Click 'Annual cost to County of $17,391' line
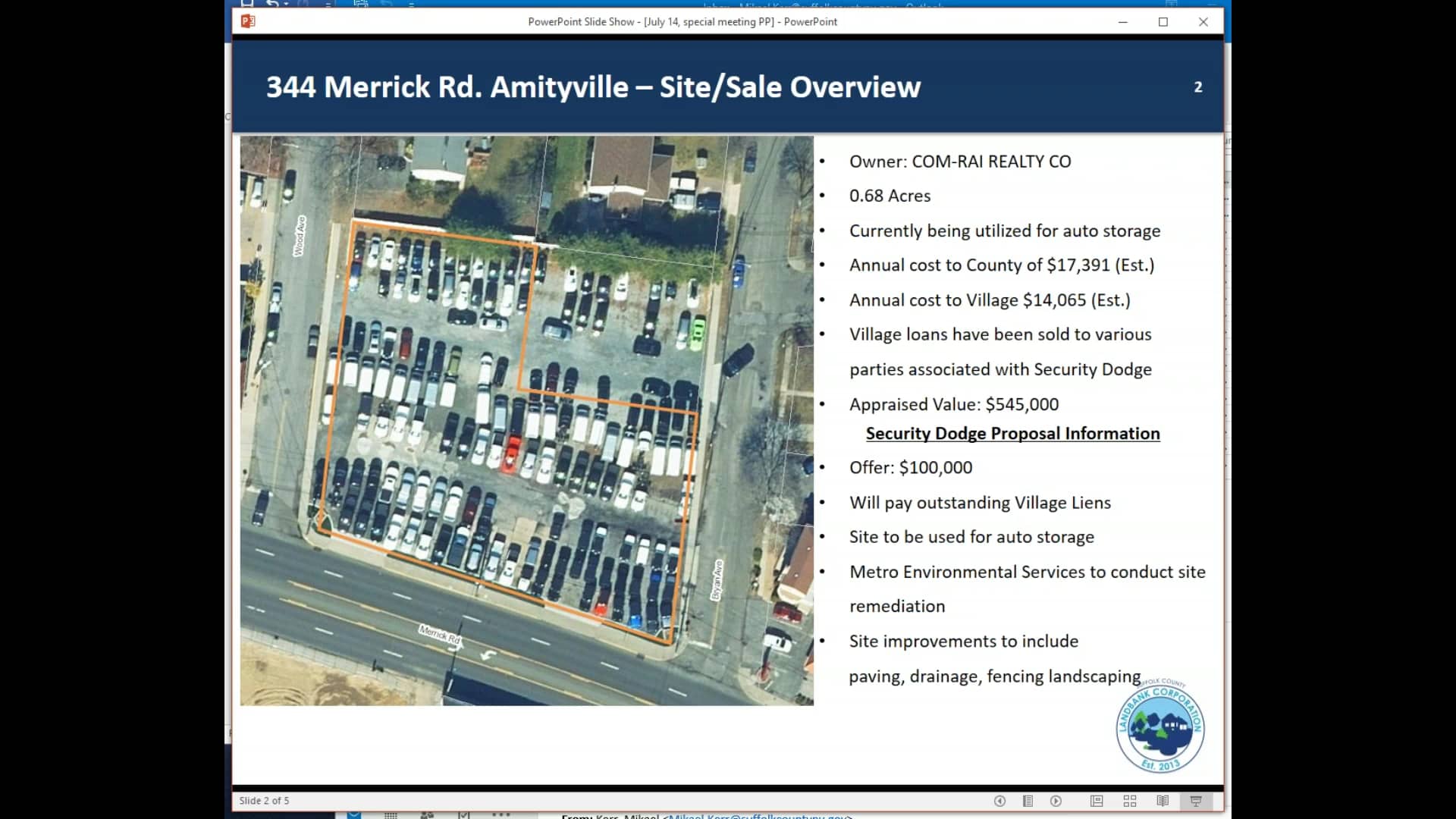This screenshot has height=819, width=1456. click(x=1002, y=265)
